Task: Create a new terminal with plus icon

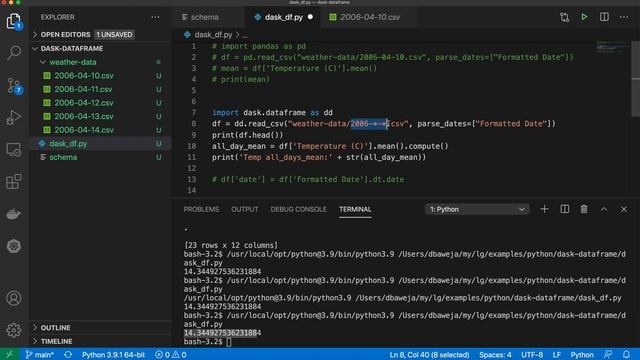Action: click(544, 209)
